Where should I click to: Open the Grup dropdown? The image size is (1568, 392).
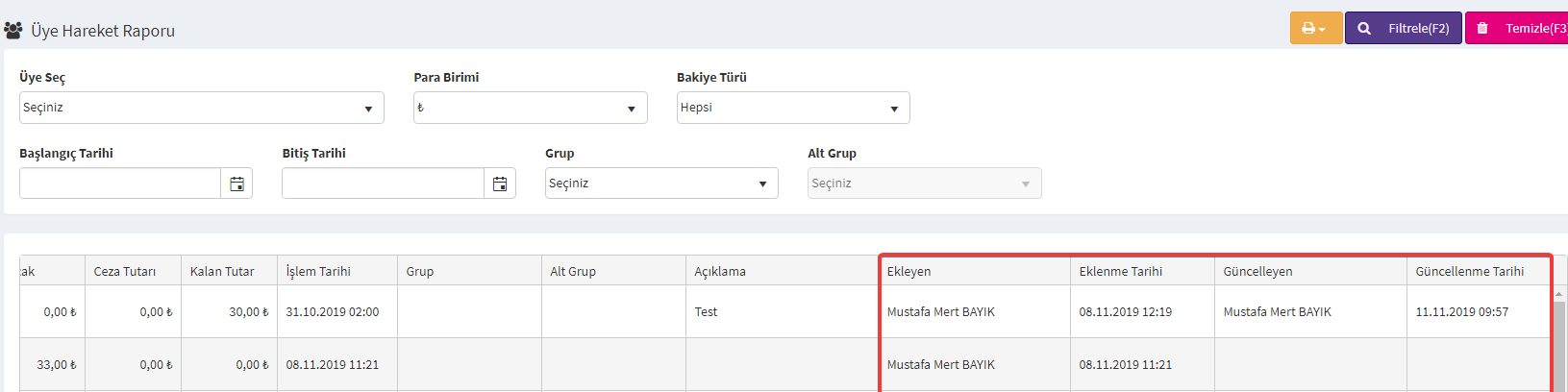pos(661,184)
